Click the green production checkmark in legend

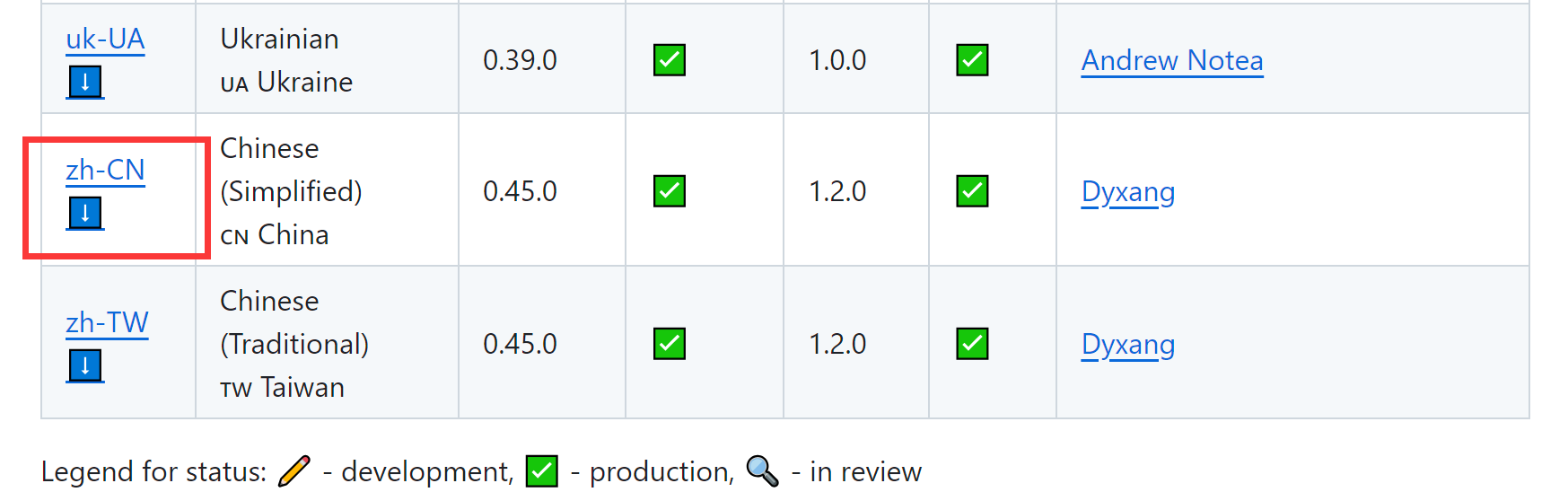[542, 471]
